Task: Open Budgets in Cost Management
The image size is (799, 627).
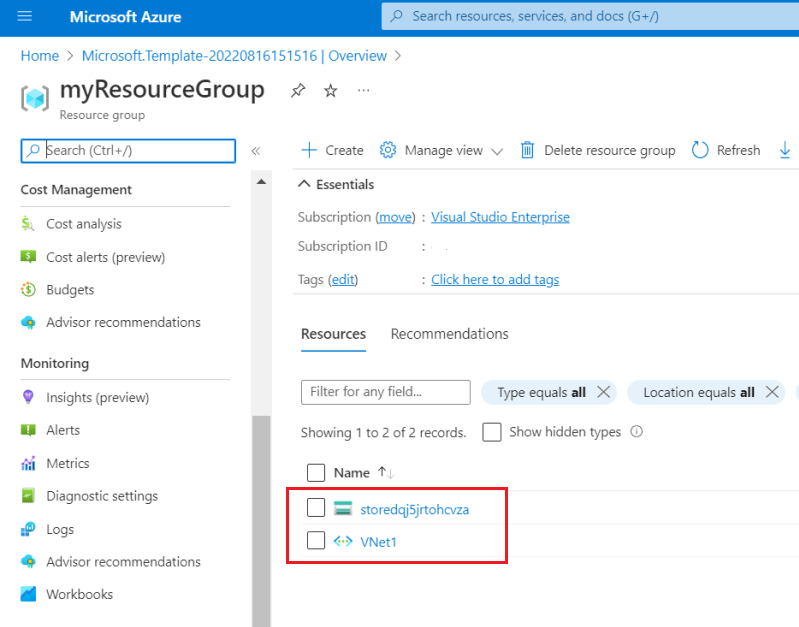Action: pyautogui.click(x=70, y=290)
